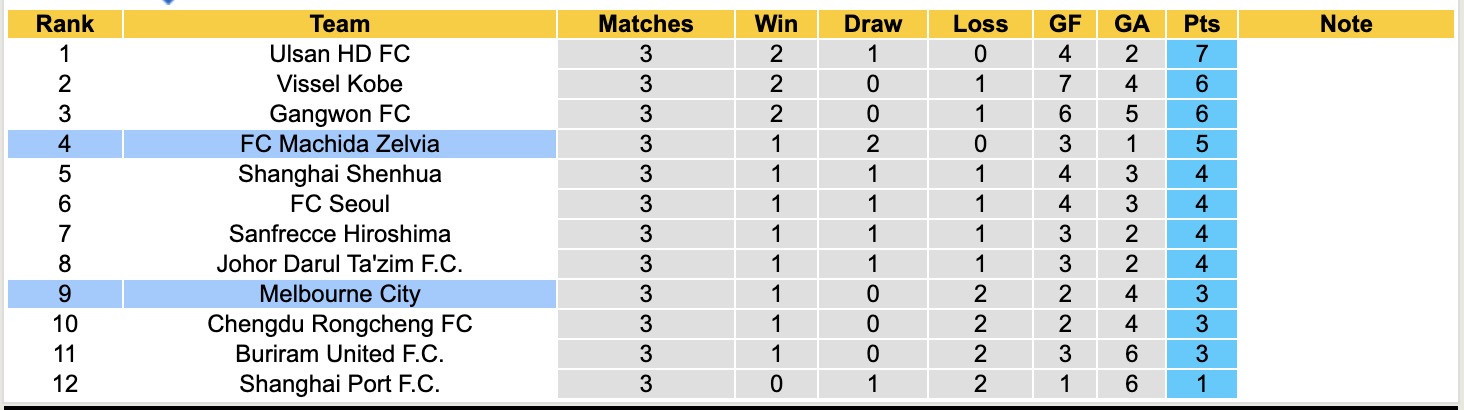Open the Shanghai Shenhua team entry

[x=340, y=174]
